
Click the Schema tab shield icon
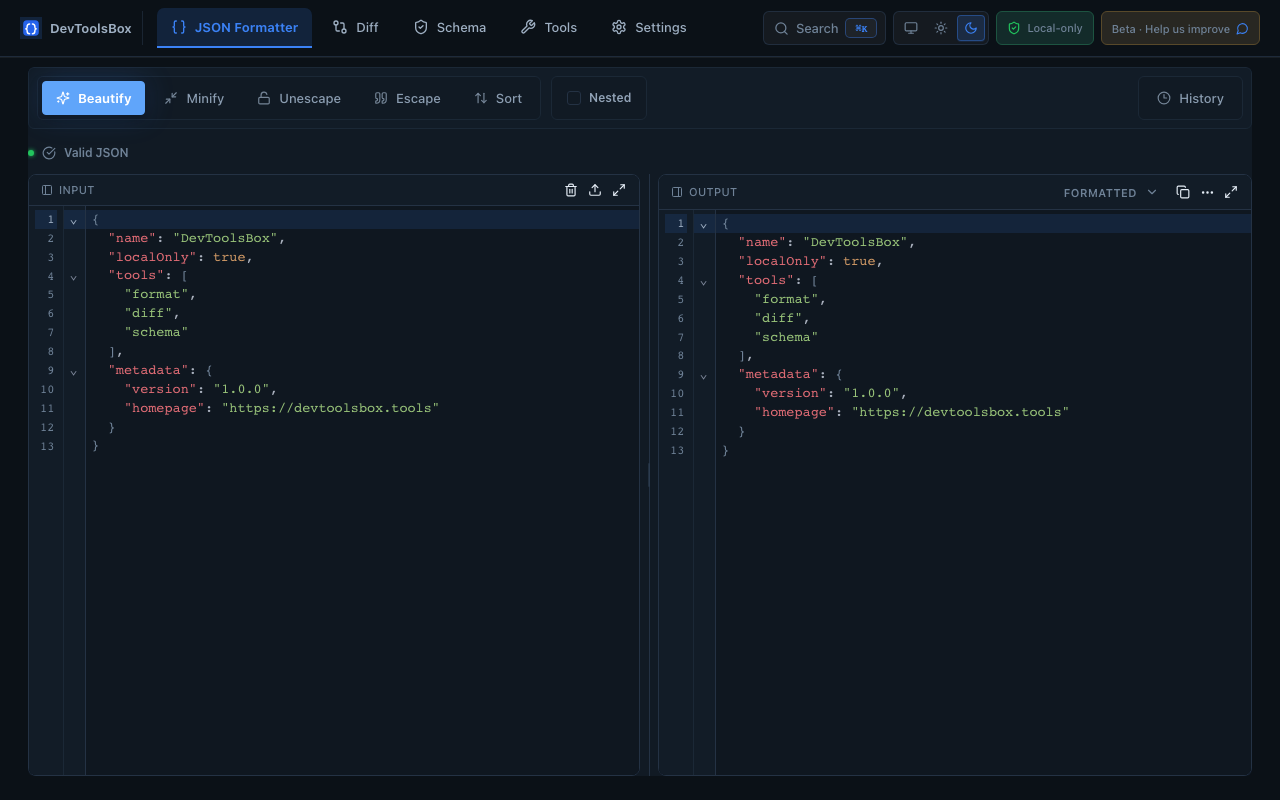[421, 28]
